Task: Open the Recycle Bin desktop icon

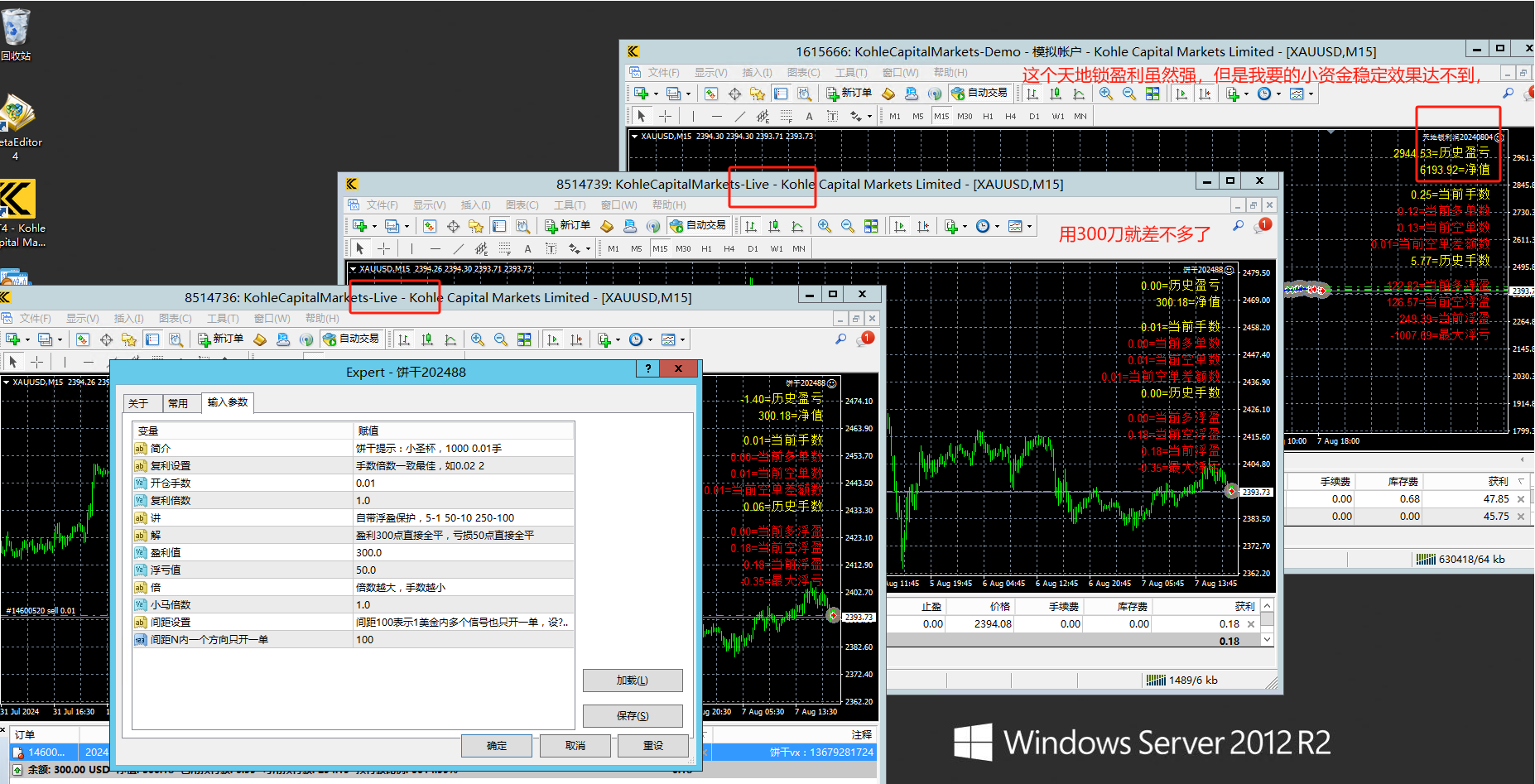Action: (16, 35)
